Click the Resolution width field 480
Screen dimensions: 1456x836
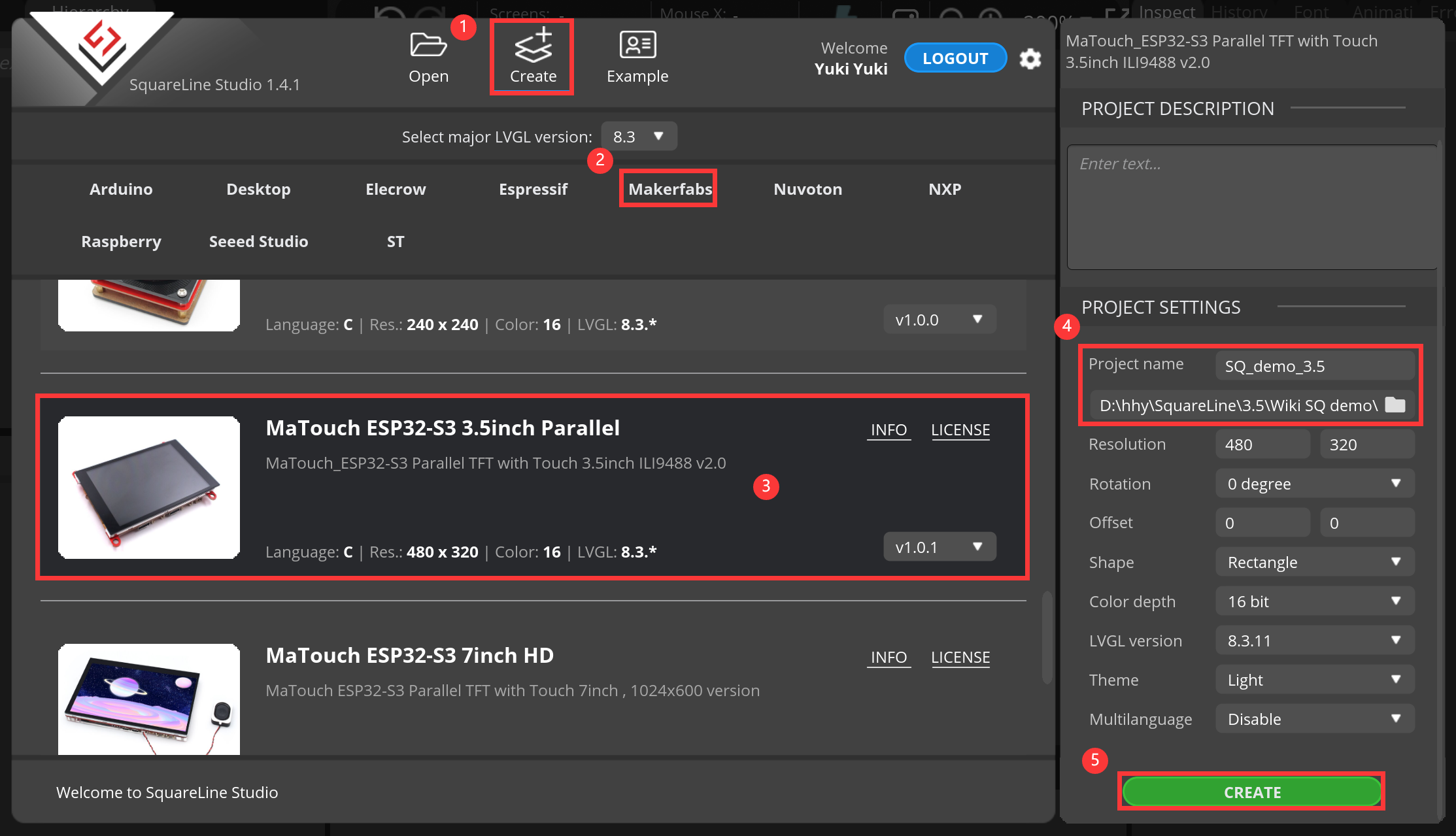point(1262,444)
